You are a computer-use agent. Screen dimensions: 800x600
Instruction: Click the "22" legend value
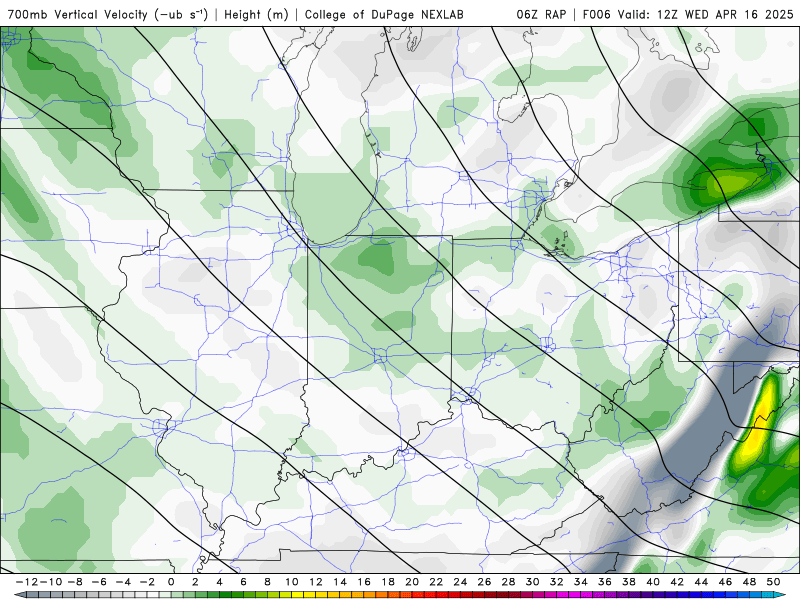436,582
